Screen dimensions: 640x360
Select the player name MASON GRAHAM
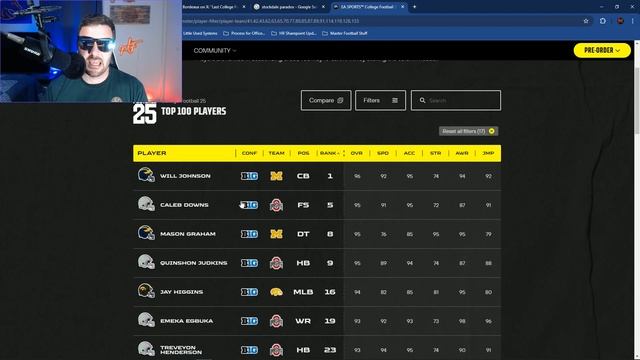(188, 234)
